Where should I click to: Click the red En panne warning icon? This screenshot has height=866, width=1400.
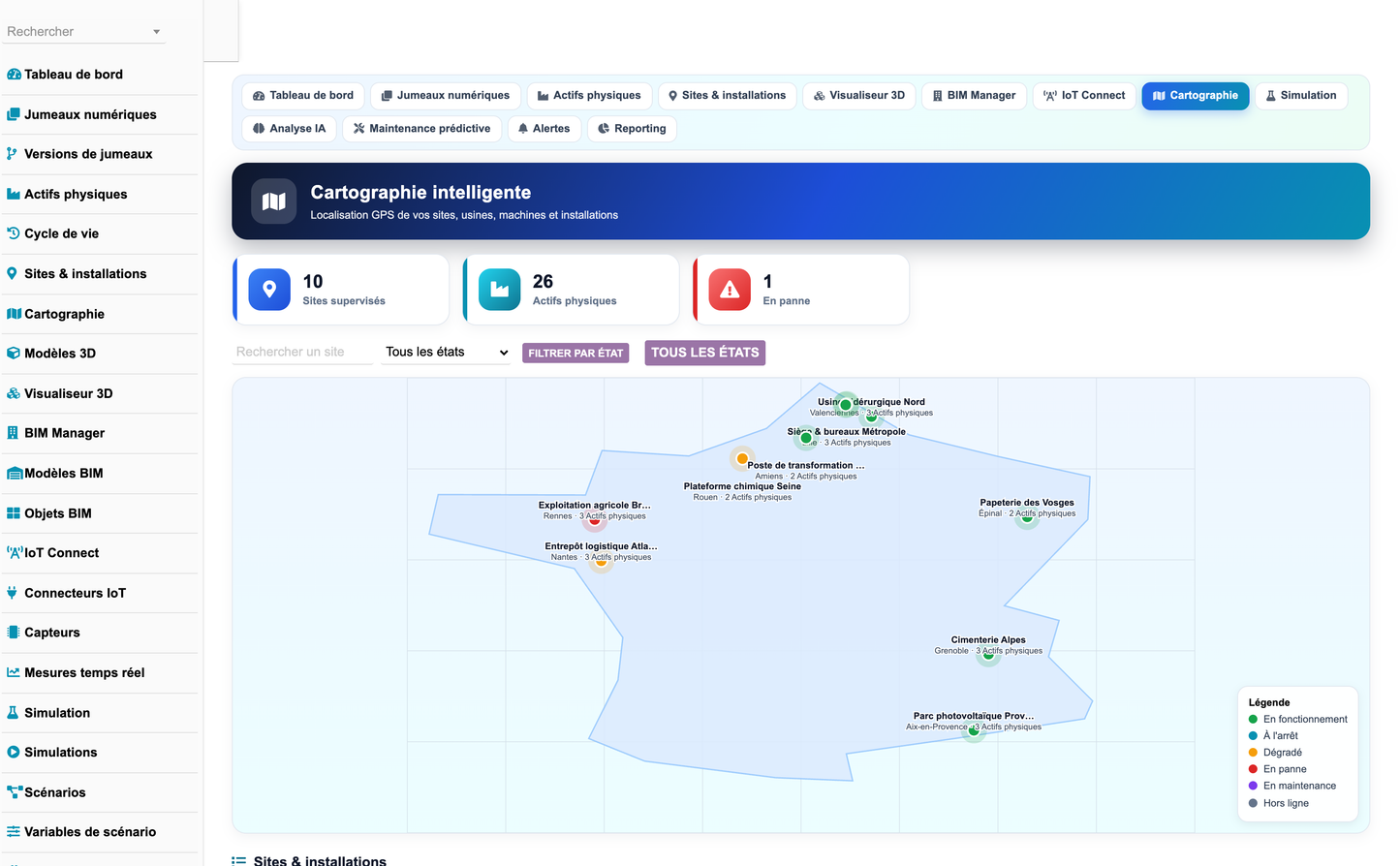[x=730, y=290]
